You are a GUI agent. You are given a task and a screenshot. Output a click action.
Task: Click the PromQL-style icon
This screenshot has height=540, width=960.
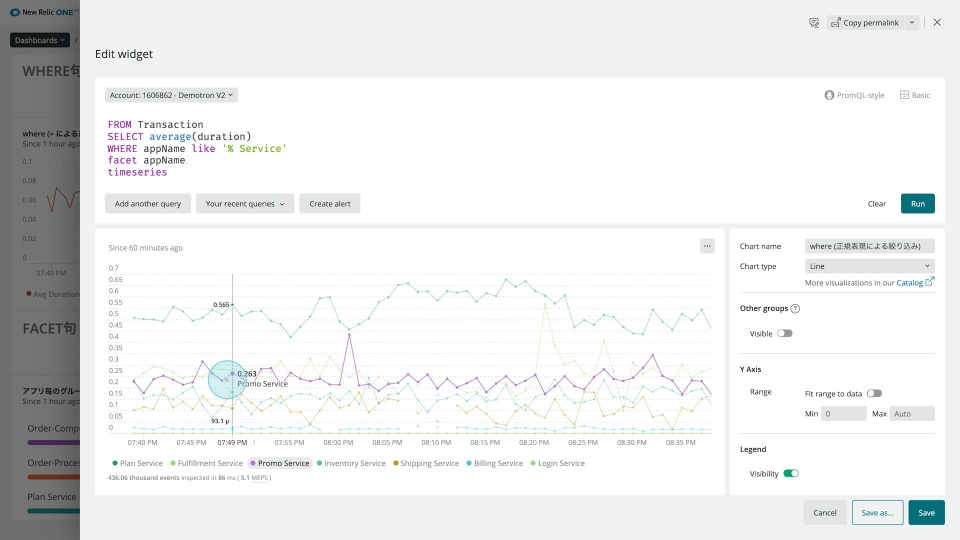(x=829, y=95)
